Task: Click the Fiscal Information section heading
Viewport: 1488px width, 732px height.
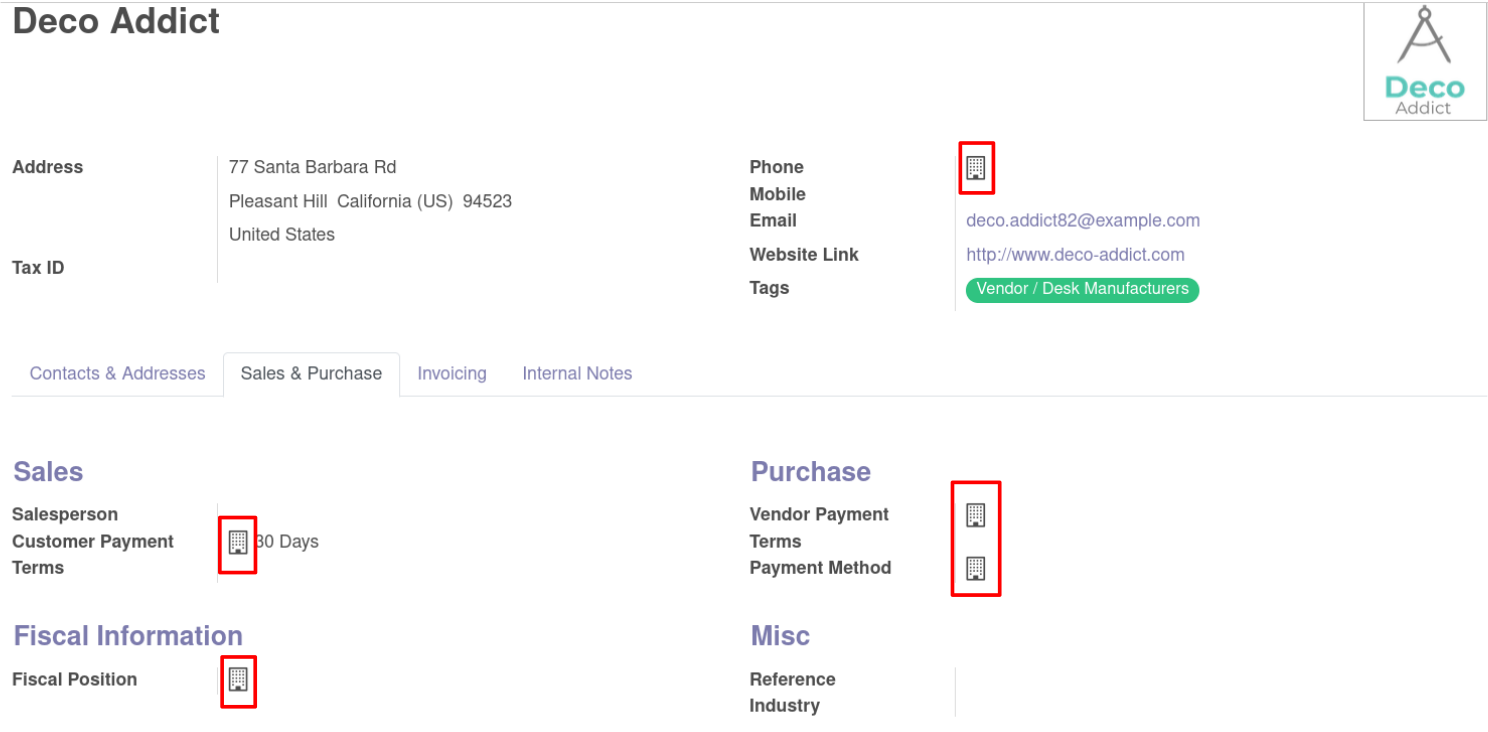Action: click(x=128, y=636)
